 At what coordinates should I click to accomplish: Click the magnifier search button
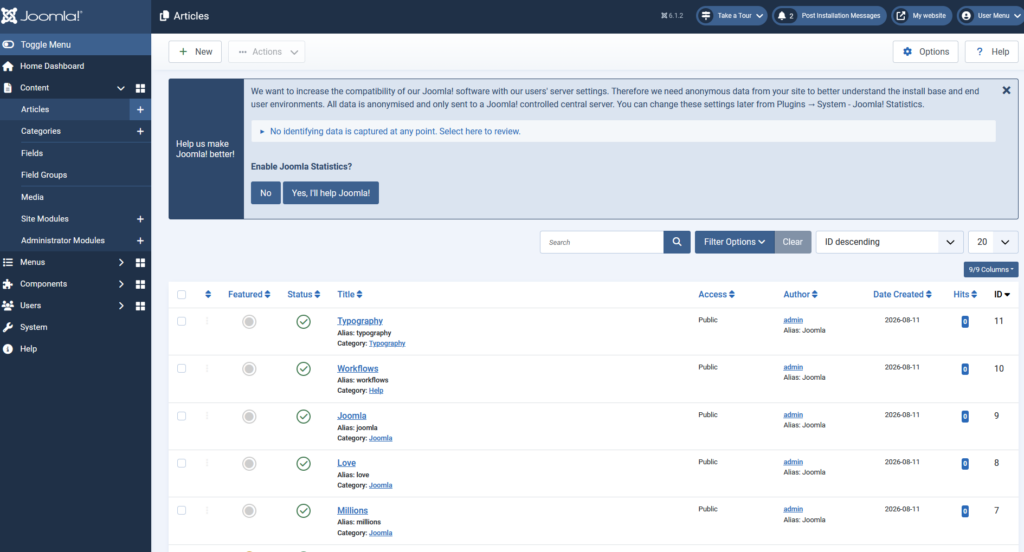(677, 242)
